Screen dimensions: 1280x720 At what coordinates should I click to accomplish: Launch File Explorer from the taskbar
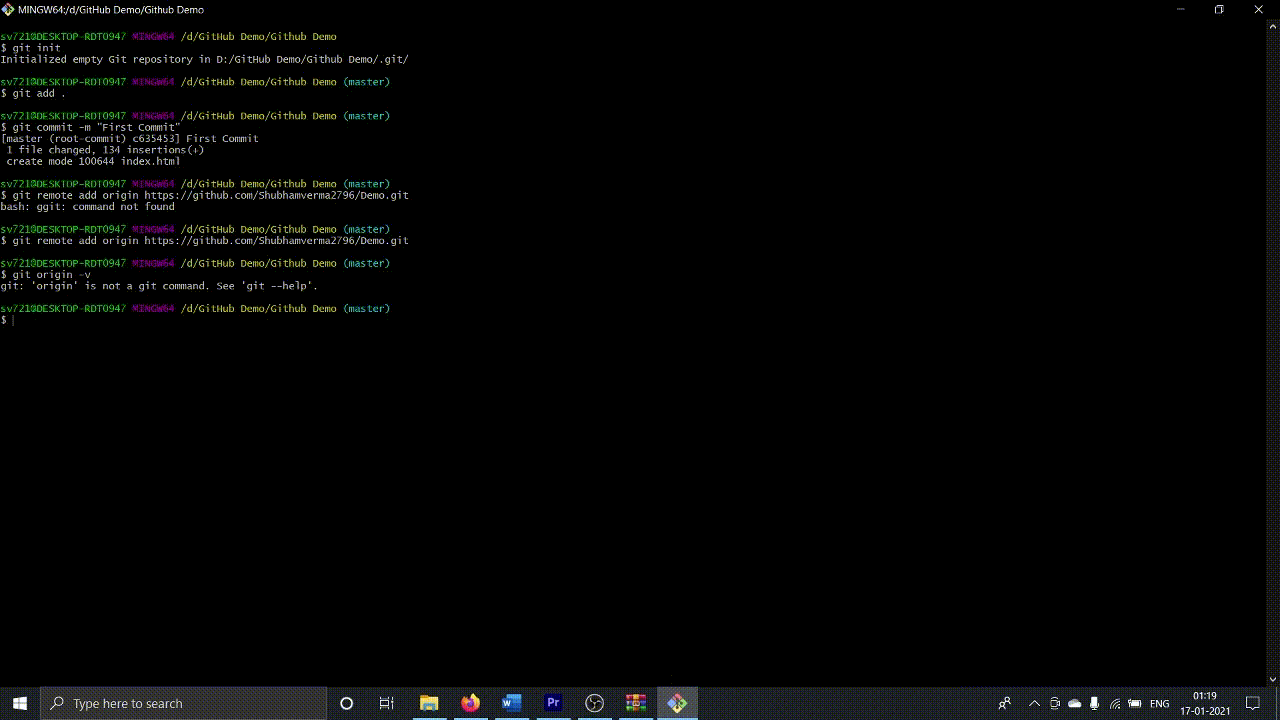[429, 703]
